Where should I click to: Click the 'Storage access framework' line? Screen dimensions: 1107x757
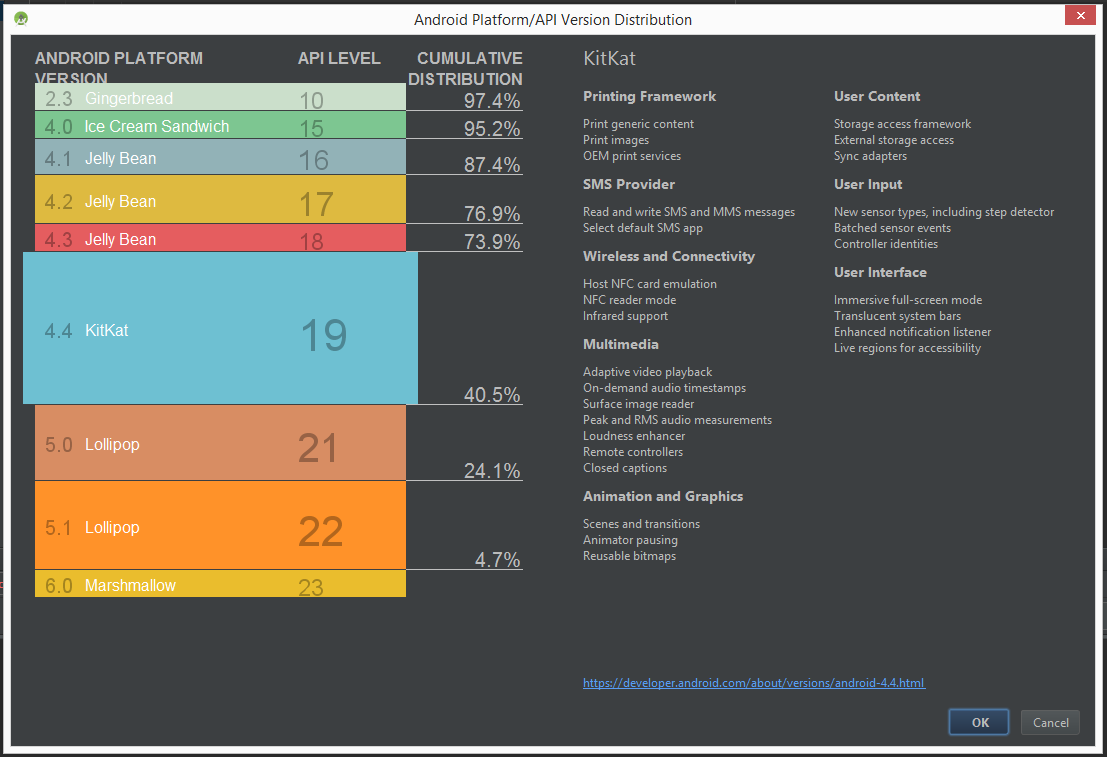(x=902, y=124)
